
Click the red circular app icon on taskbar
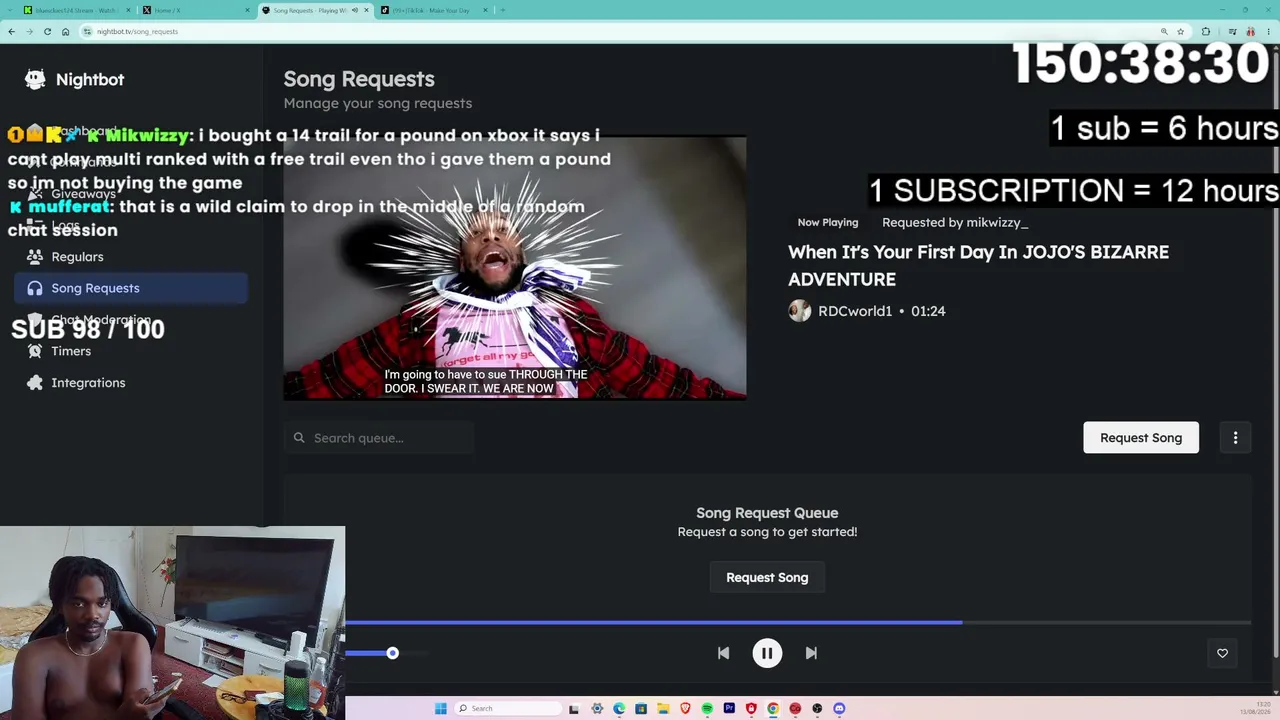(795, 708)
